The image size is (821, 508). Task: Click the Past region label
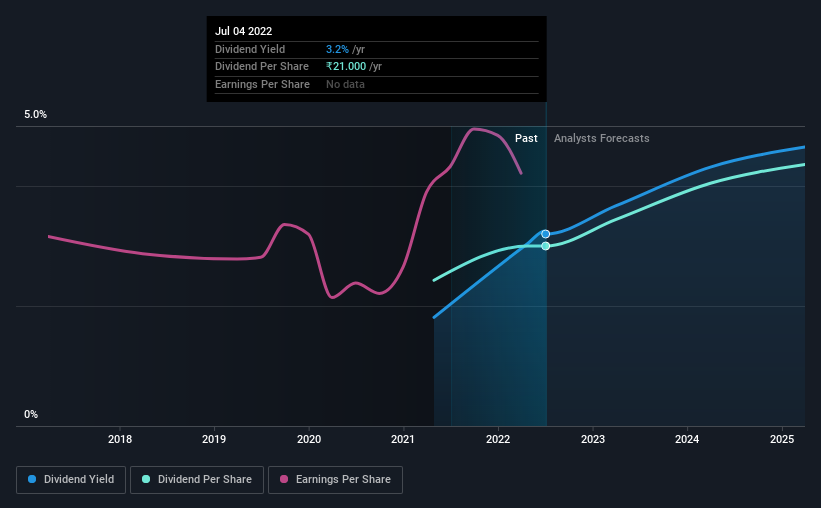(x=526, y=138)
